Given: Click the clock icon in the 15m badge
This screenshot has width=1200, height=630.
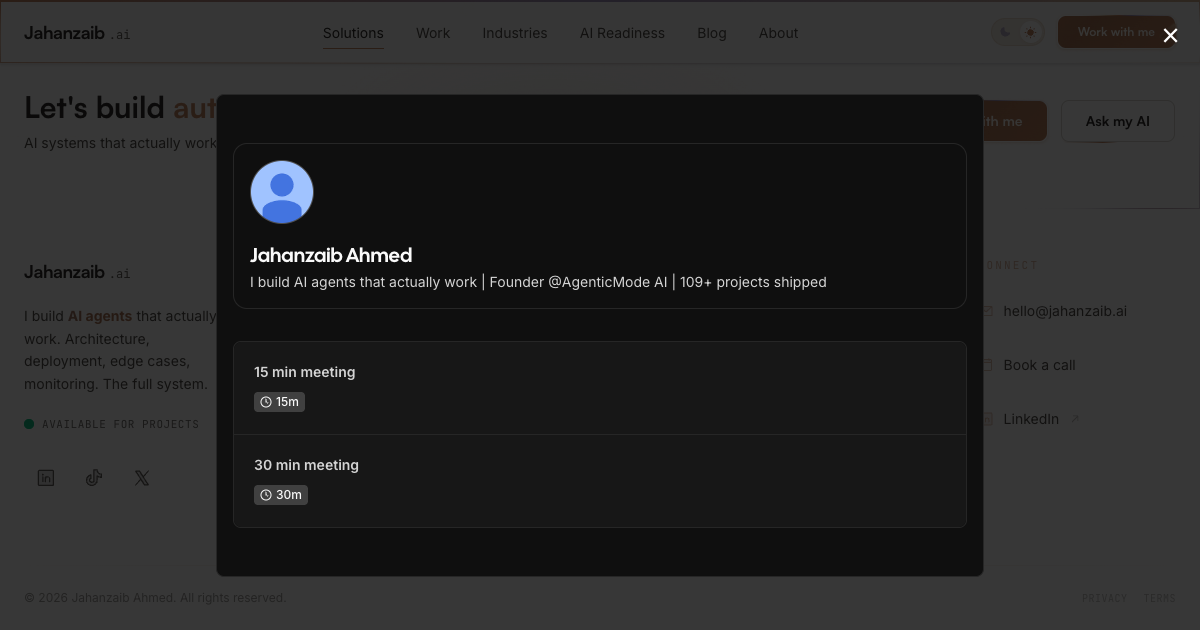Looking at the screenshot, I should click(265, 401).
